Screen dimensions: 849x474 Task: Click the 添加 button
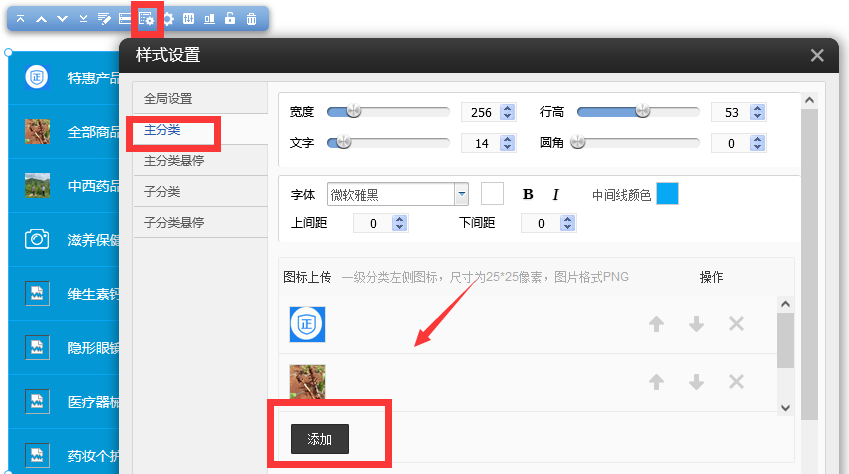[x=319, y=439]
